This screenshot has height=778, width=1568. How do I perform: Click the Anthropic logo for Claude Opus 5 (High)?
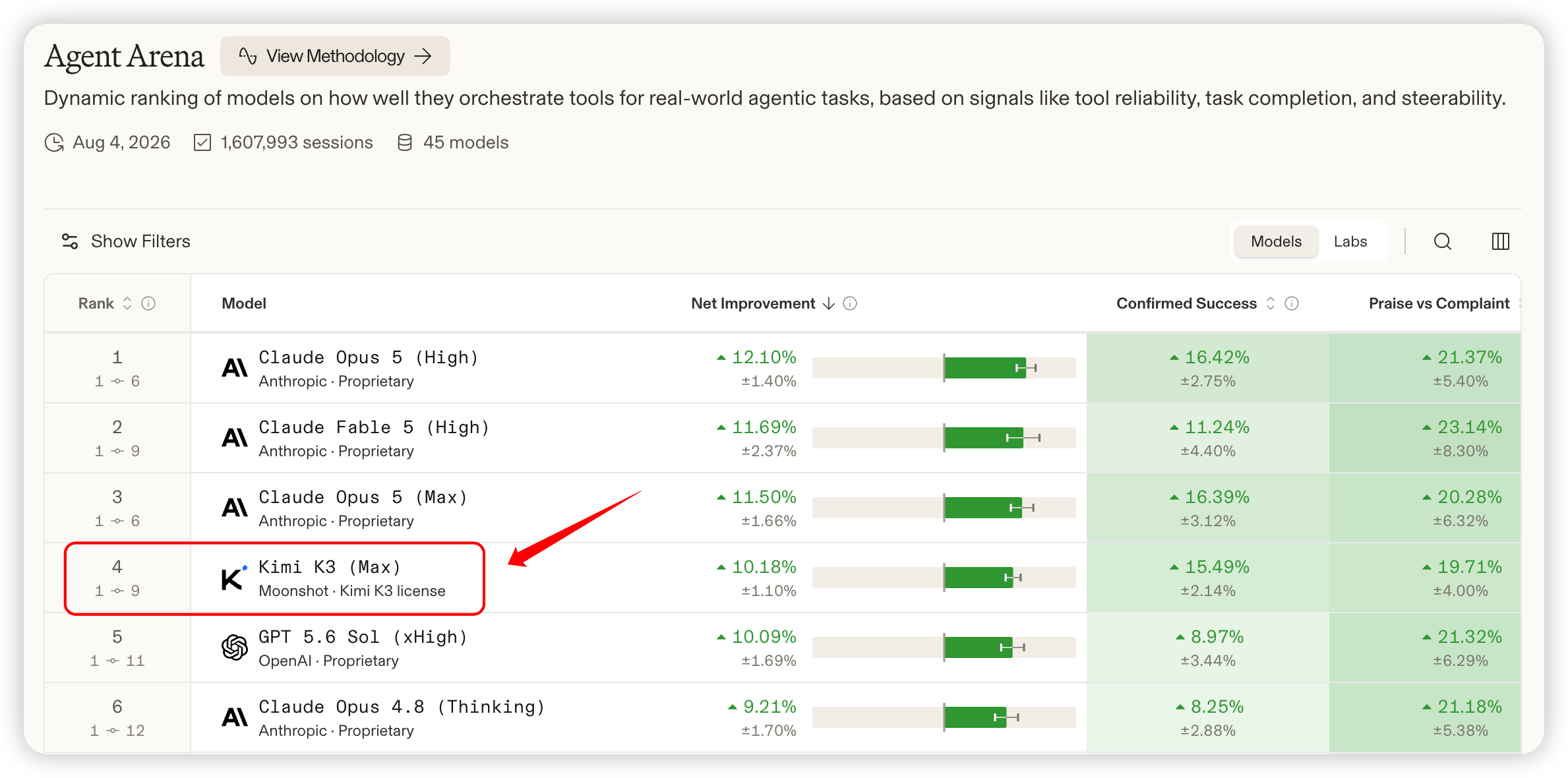tap(235, 368)
